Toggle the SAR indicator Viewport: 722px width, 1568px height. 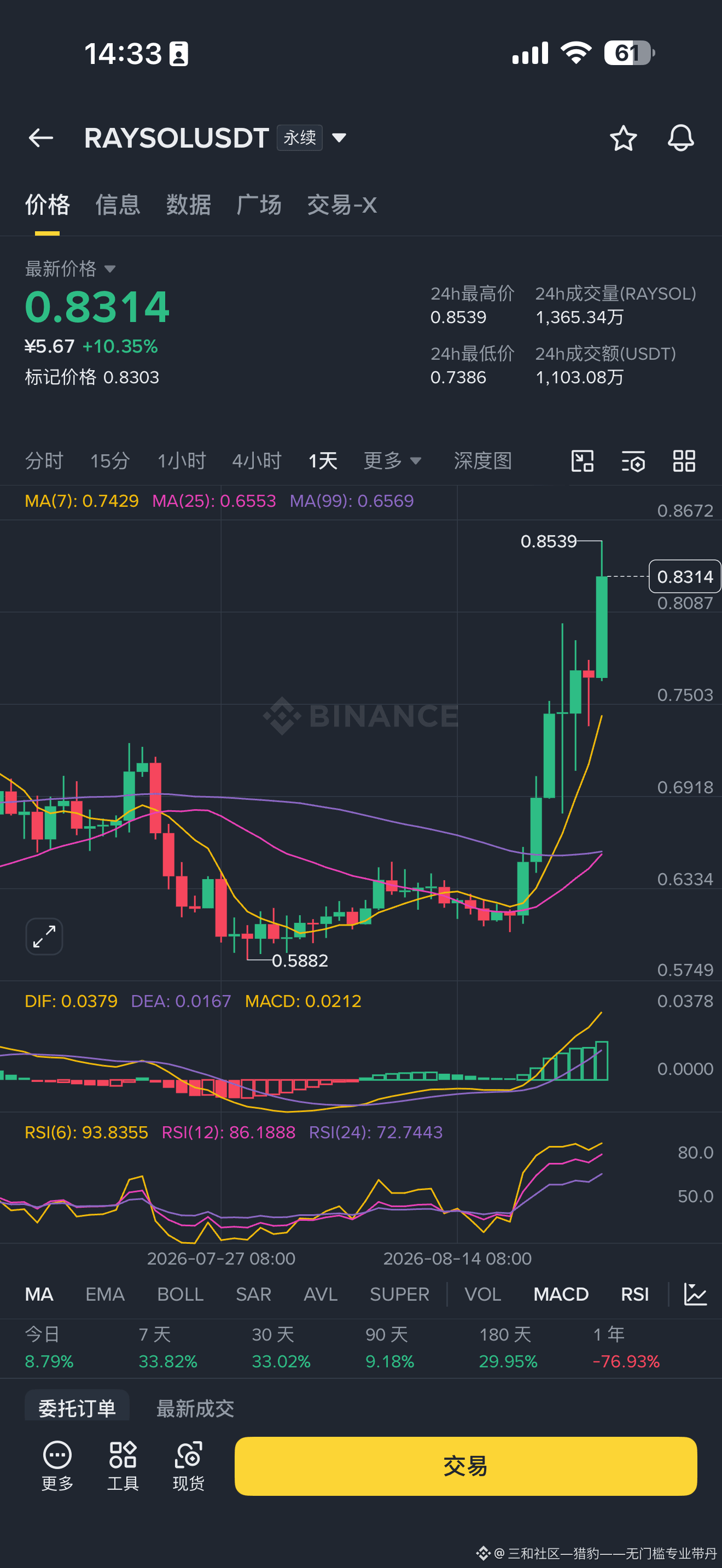pyautogui.click(x=253, y=1294)
